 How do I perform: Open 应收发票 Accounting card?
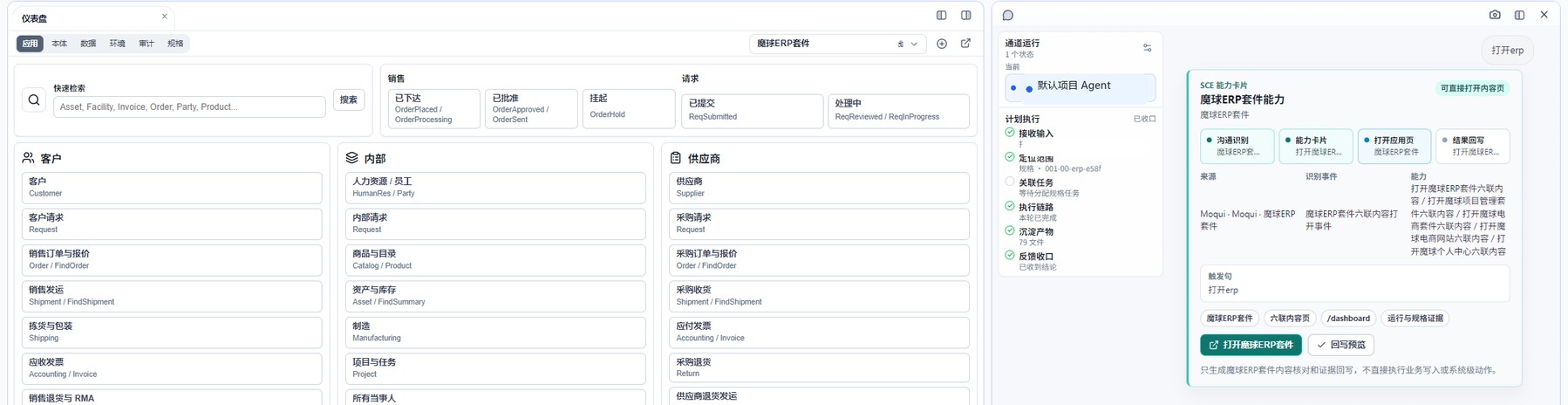point(172,368)
